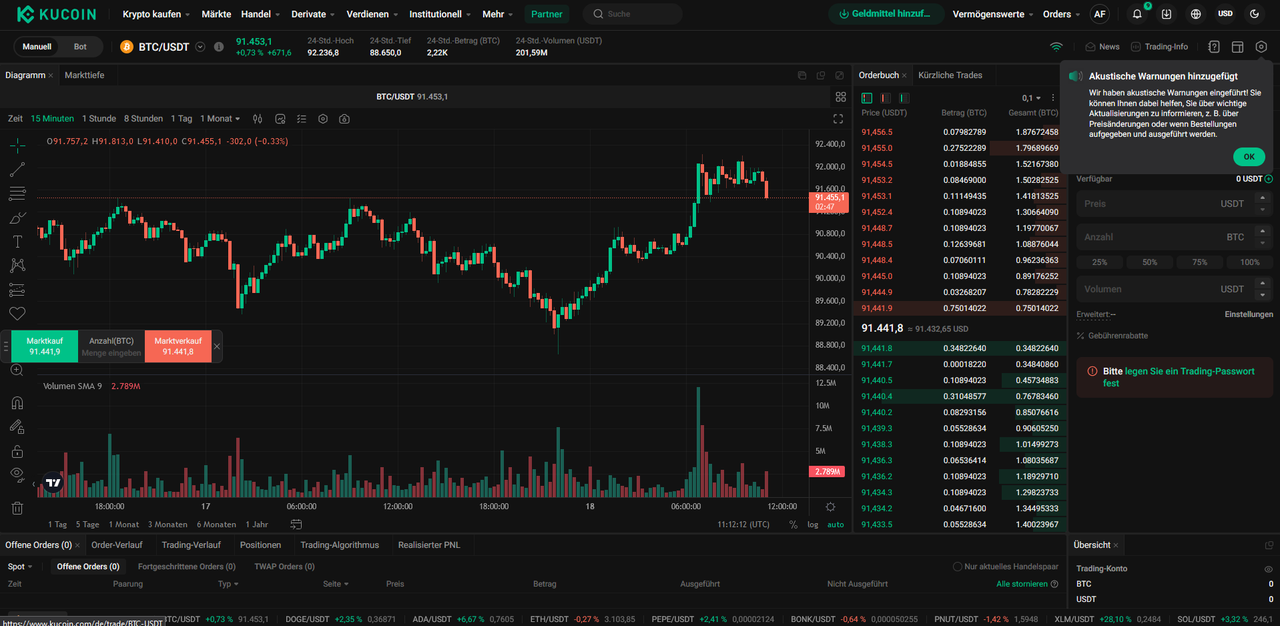The height and width of the screenshot is (626, 1280).
Task: Click the download app icon in header
Action: tap(1166, 14)
